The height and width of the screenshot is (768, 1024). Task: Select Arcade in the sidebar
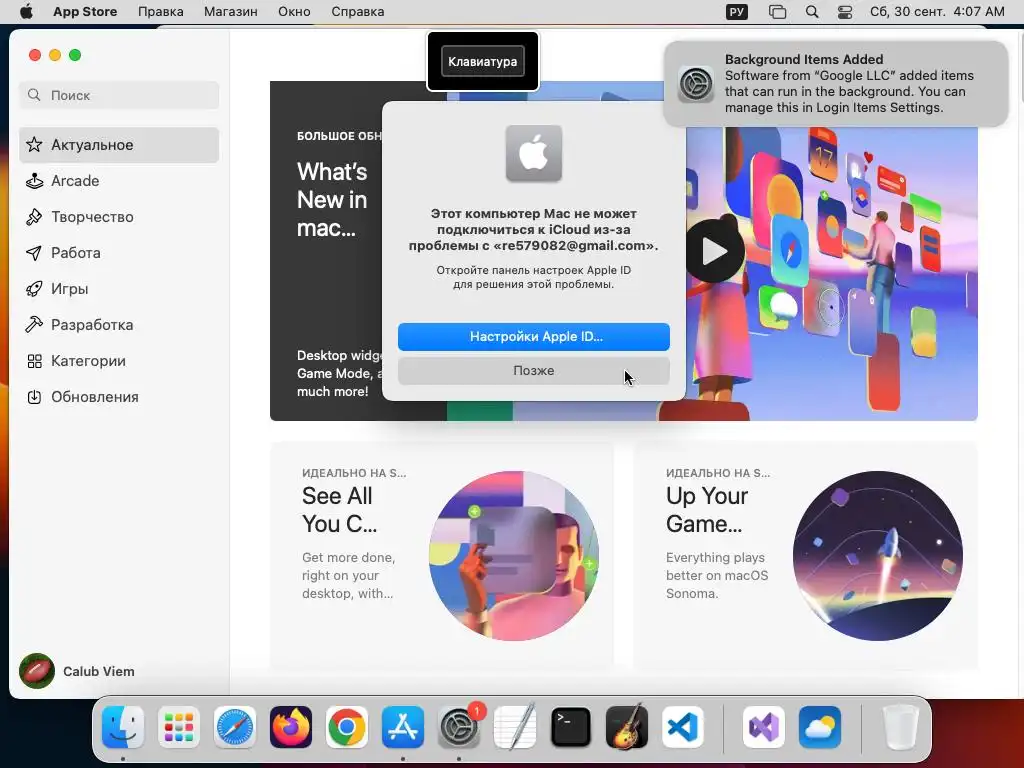[x=119, y=181]
